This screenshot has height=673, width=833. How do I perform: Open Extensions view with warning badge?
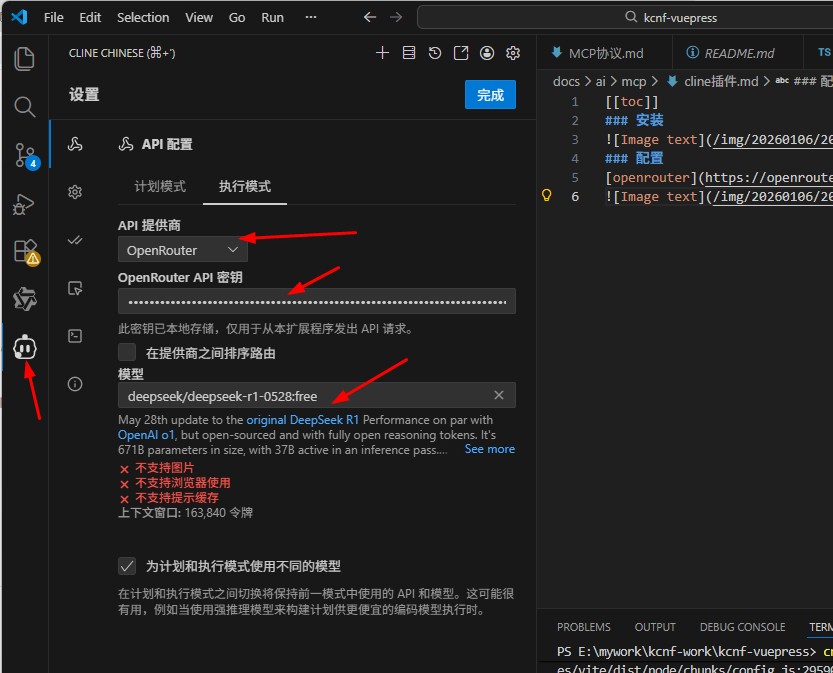pos(26,251)
